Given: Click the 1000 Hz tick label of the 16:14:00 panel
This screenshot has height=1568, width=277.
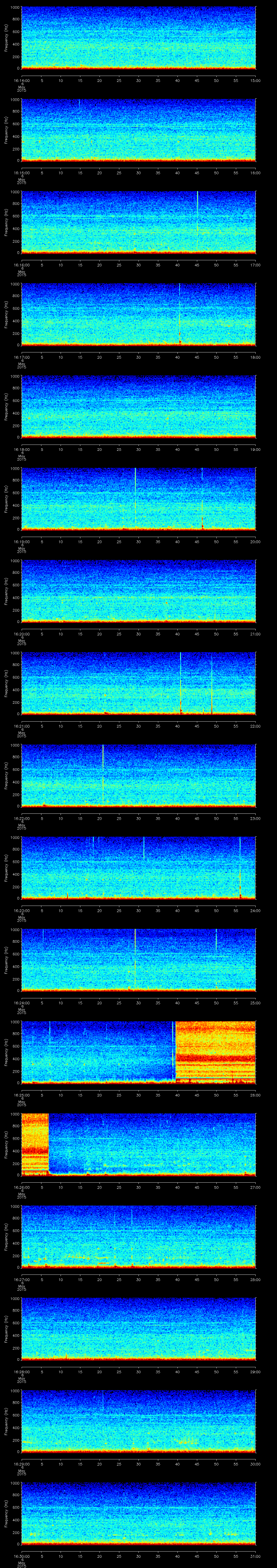Looking at the screenshot, I should (15, 7).
